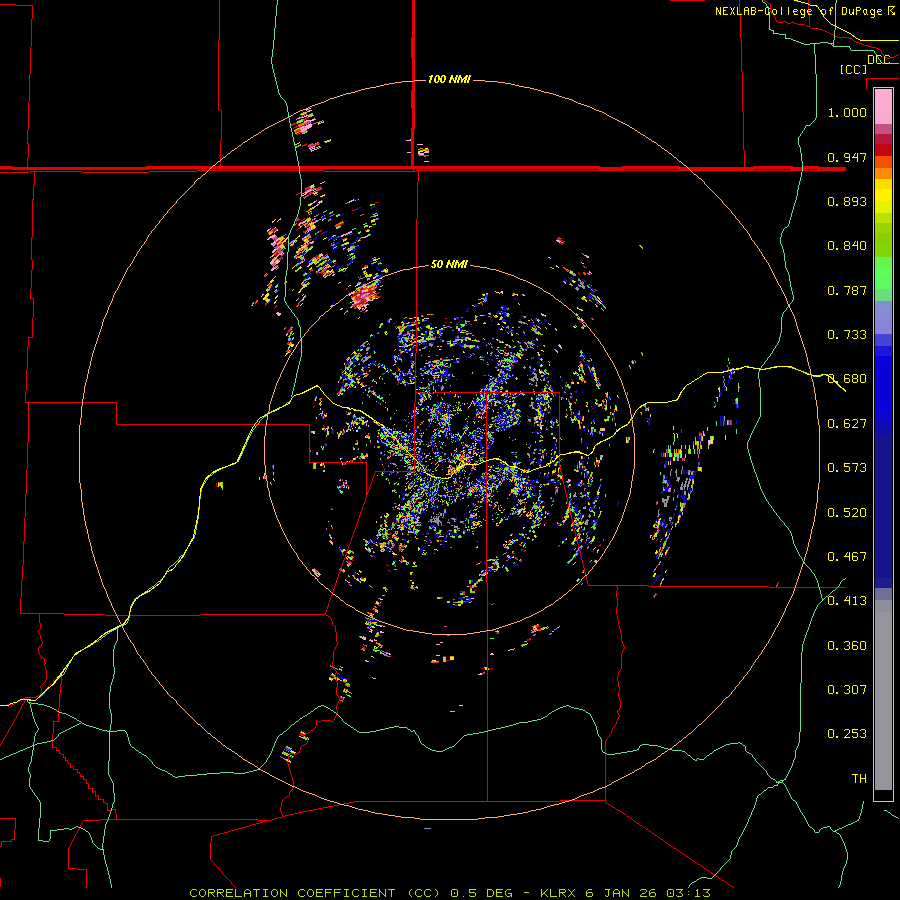
Task: Click the TH label on the legend
Action: [859, 779]
